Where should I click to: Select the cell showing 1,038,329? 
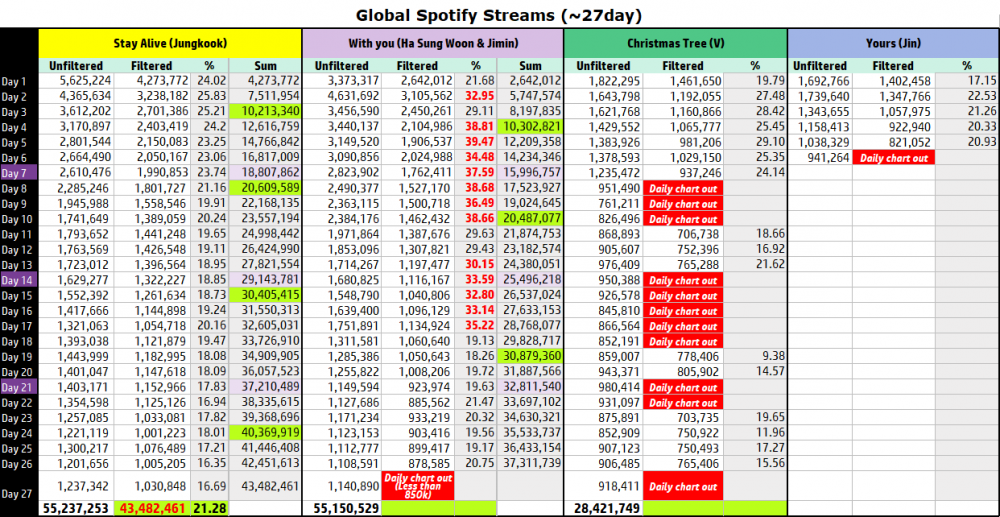tap(821, 142)
